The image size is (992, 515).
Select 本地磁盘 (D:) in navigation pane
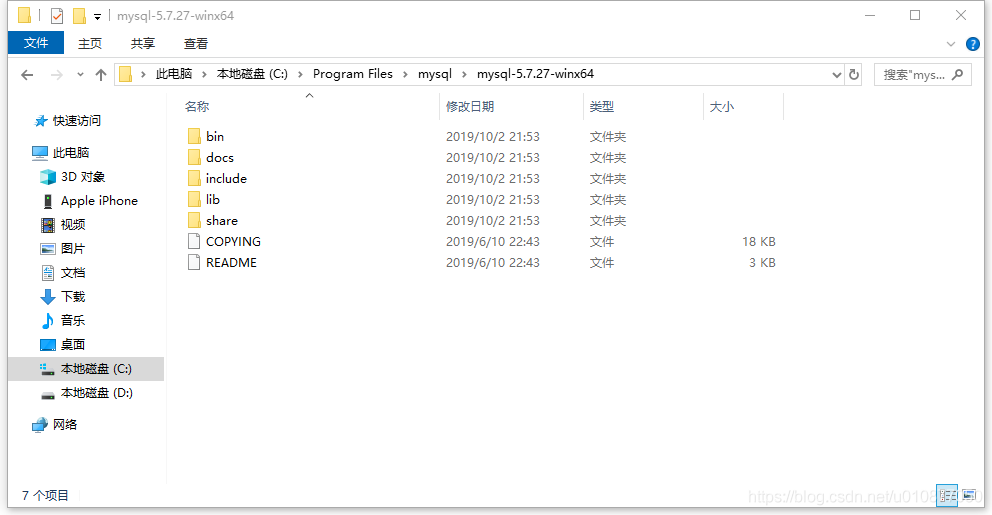[96, 393]
